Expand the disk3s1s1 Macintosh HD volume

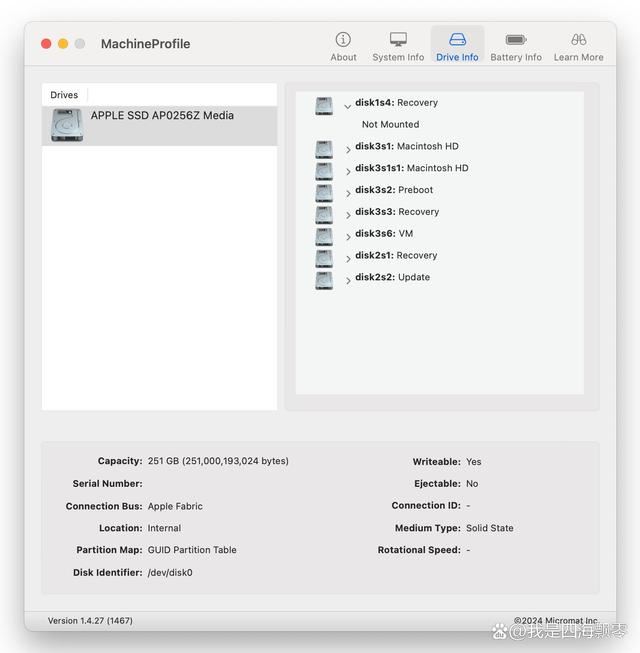point(348,172)
